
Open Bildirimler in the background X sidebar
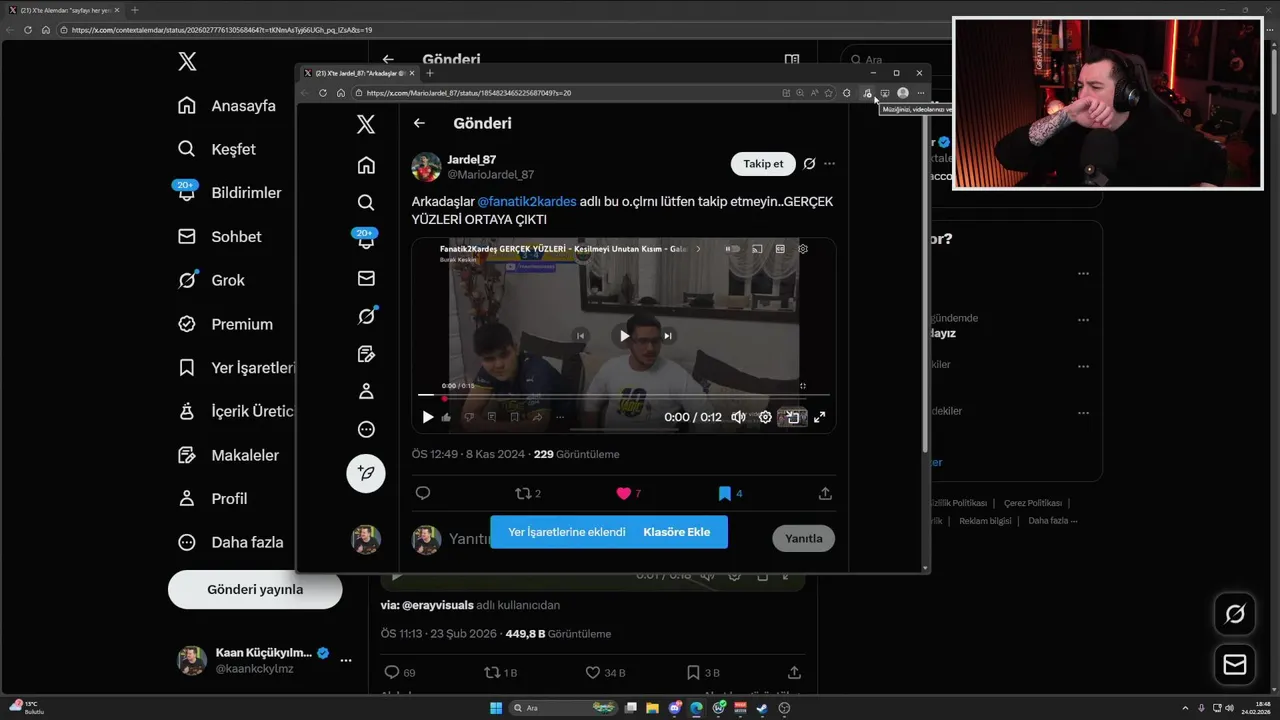tap(229, 192)
